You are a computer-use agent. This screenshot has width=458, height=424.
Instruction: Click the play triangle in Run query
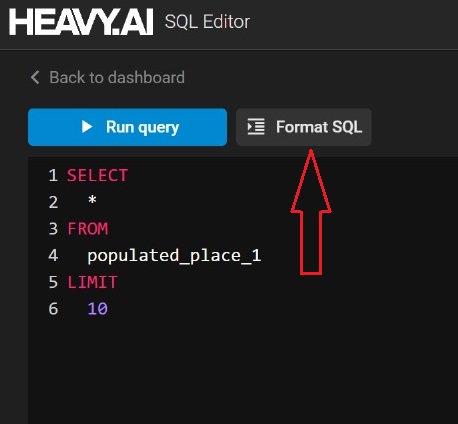87,127
